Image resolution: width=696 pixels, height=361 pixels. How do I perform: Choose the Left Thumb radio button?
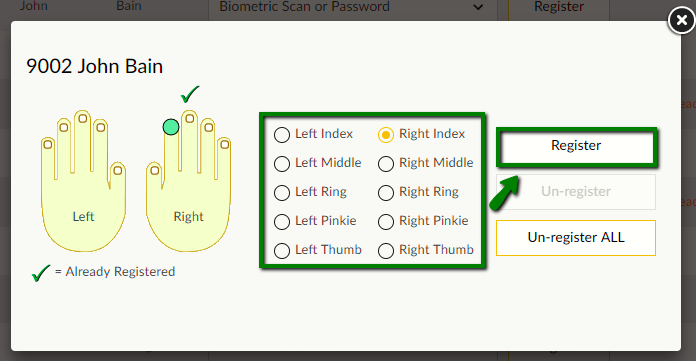point(282,250)
